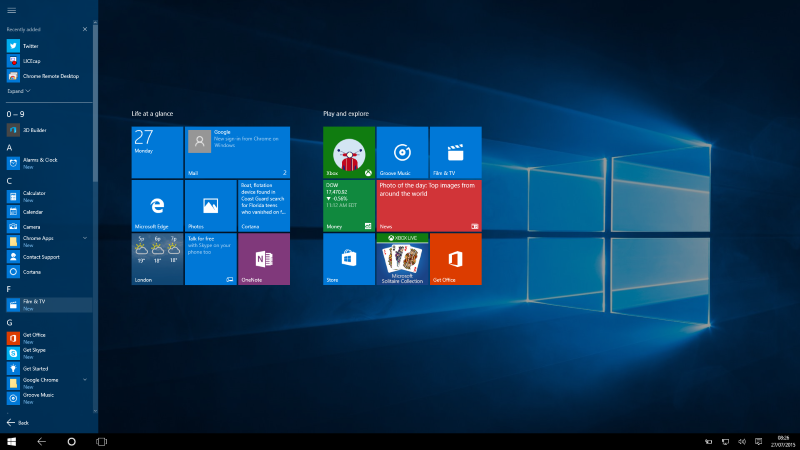Open the Microsoft Edge tile

(157, 206)
